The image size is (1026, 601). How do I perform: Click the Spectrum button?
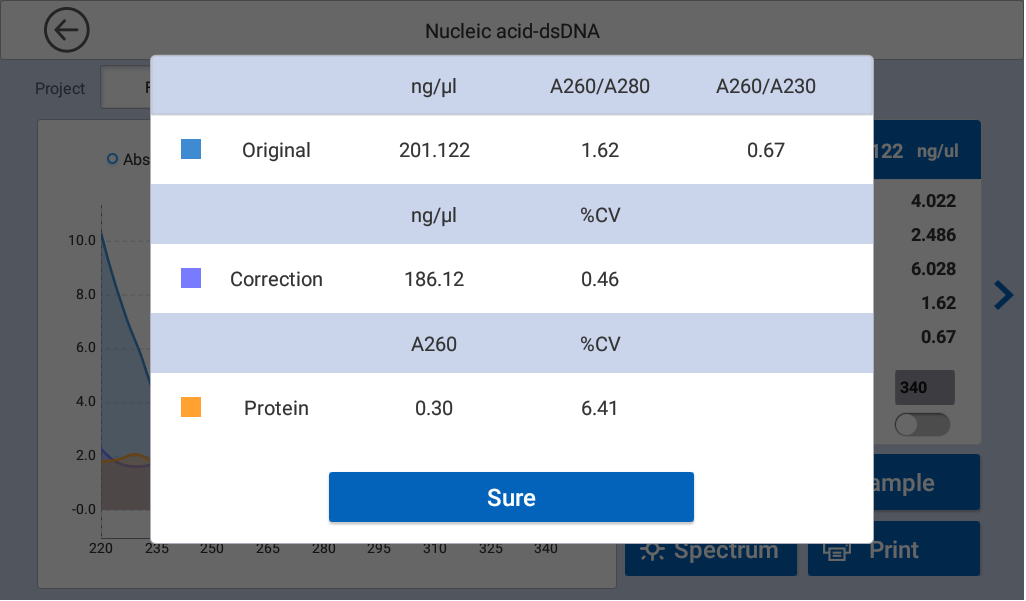click(710, 549)
